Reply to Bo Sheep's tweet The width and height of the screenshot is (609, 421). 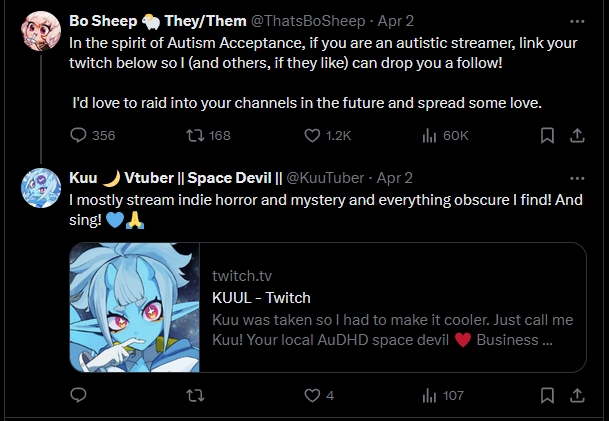80,135
